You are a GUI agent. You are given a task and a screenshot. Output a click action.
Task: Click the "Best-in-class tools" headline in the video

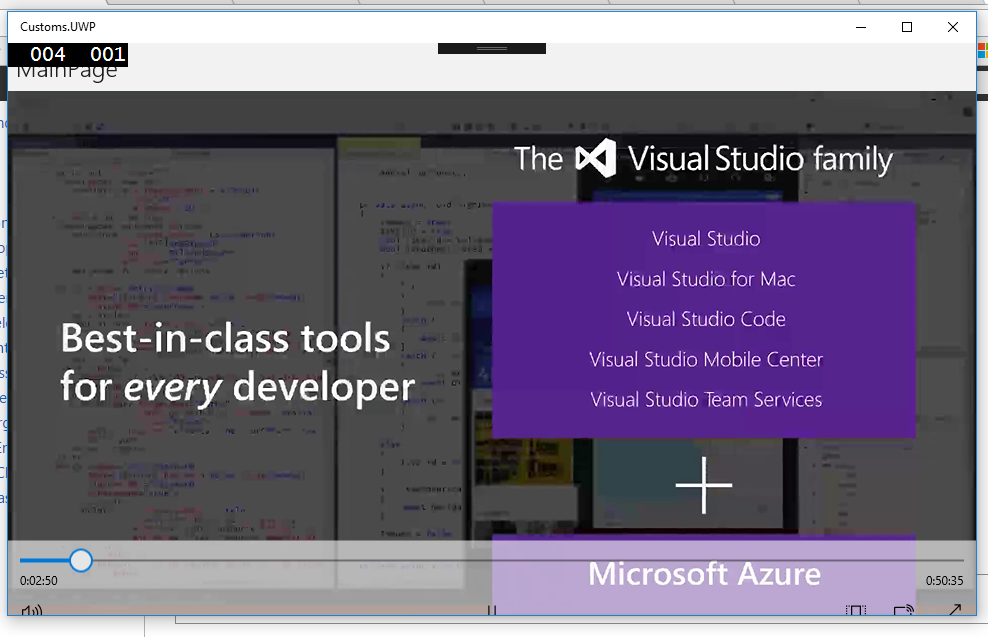tap(226, 338)
